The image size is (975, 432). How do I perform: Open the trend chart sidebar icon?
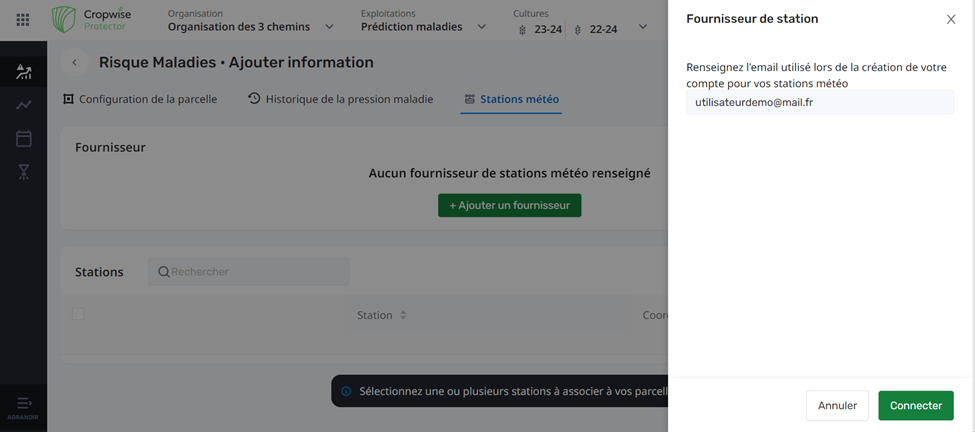23,105
